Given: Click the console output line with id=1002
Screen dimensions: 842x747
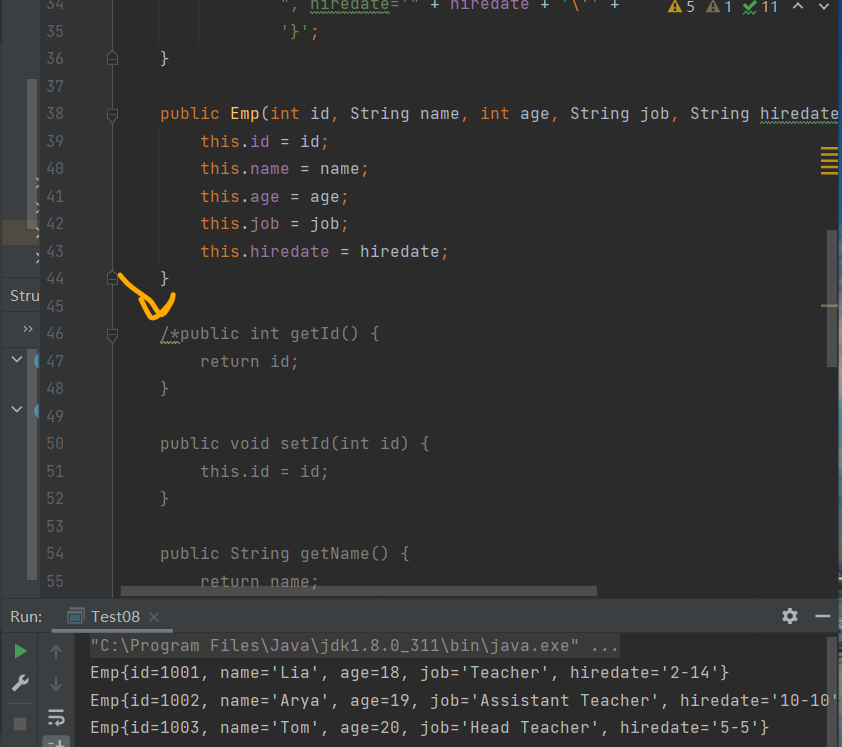Looking at the screenshot, I should (x=463, y=701).
